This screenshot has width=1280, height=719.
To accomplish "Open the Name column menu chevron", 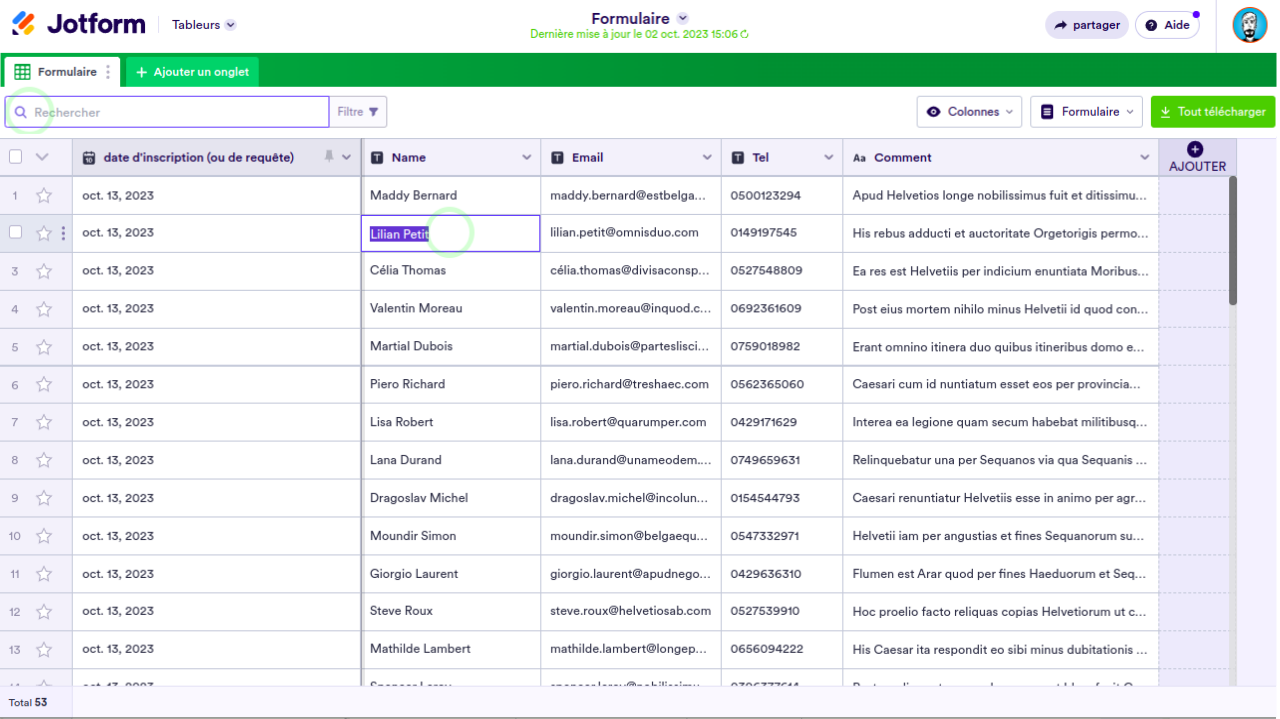I will click(527, 158).
